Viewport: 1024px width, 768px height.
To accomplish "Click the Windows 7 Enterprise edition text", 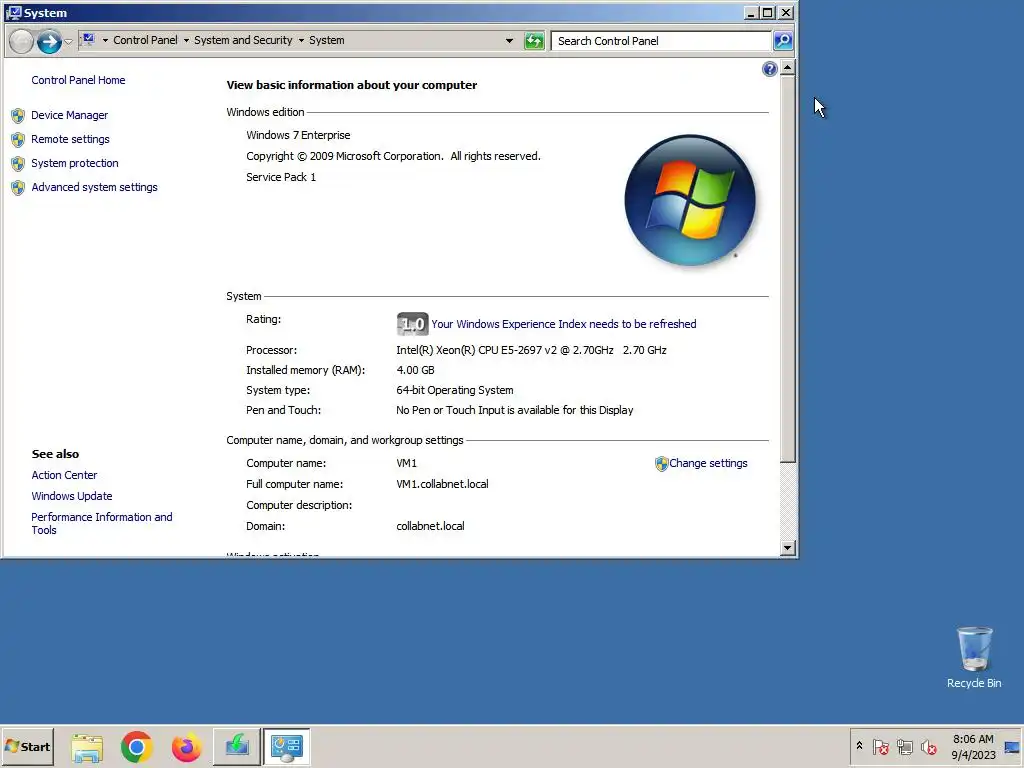I will click(298, 135).
